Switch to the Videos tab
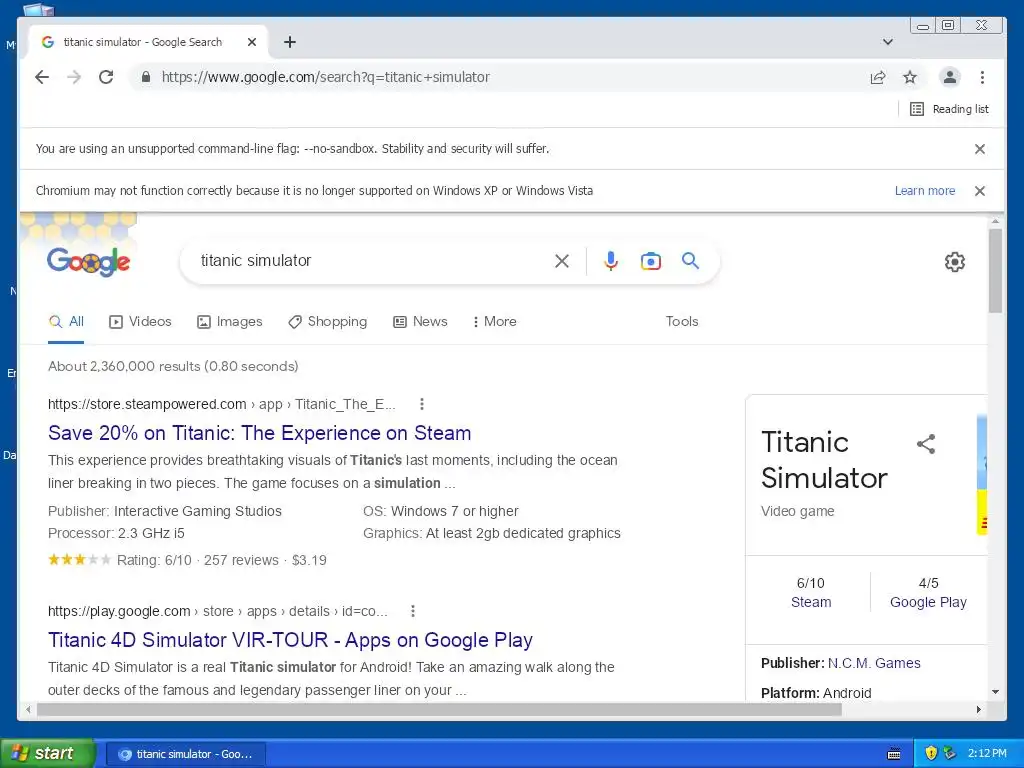 (x=140, y=321)
